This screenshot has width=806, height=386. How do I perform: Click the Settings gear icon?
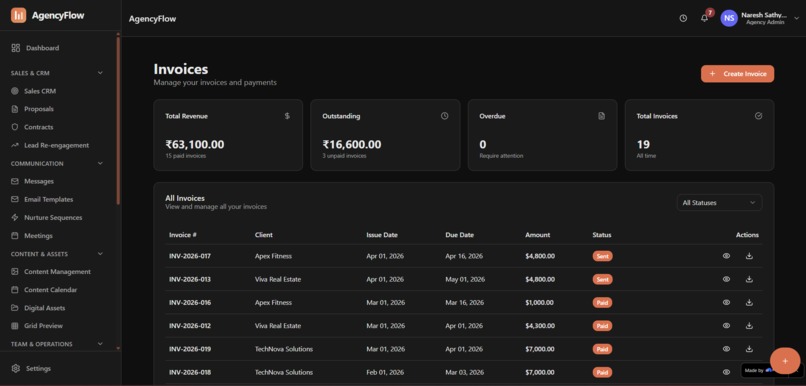pyautogui.click(x=15, y=369)
